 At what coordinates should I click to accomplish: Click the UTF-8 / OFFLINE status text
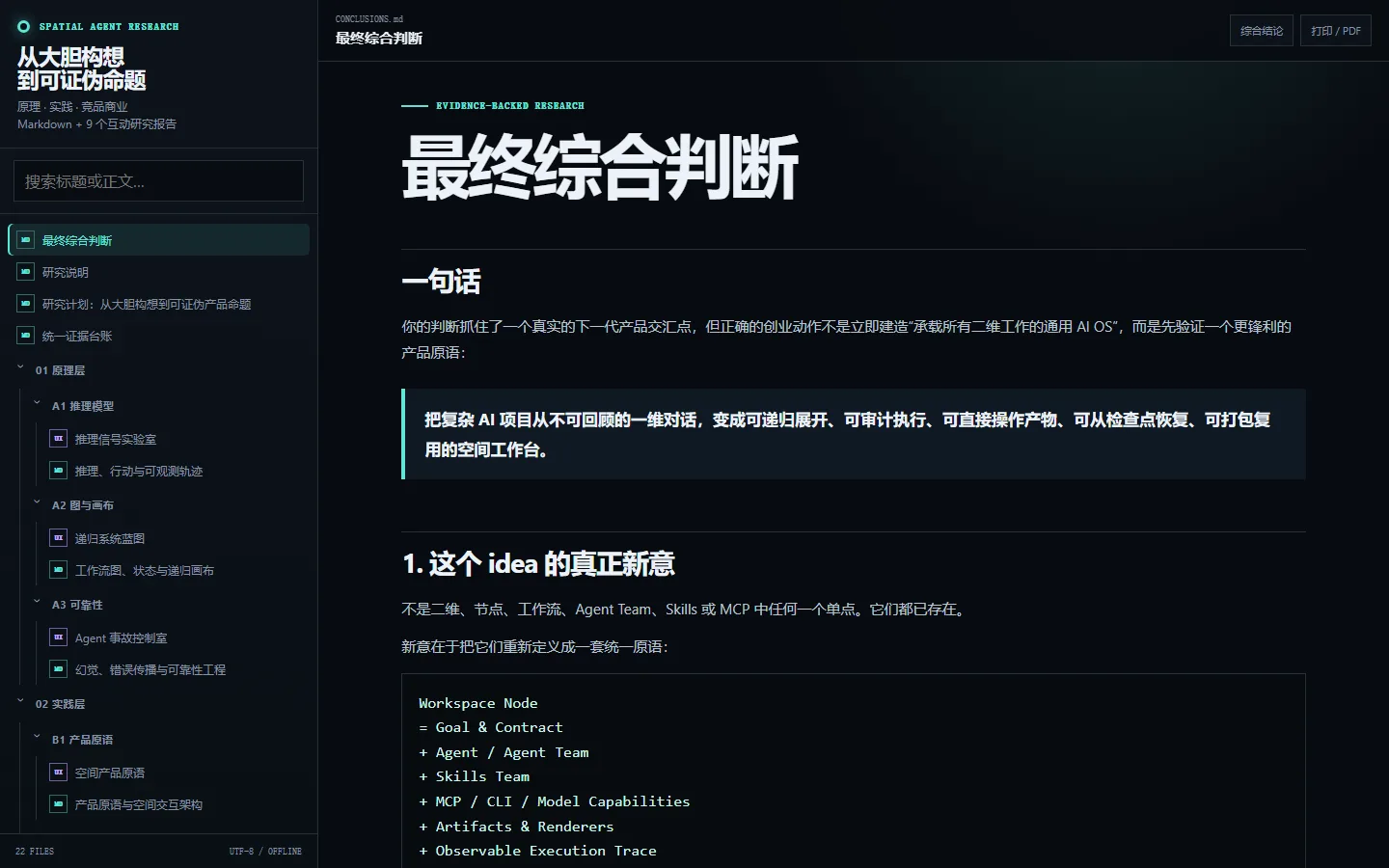tap(265, 852)
